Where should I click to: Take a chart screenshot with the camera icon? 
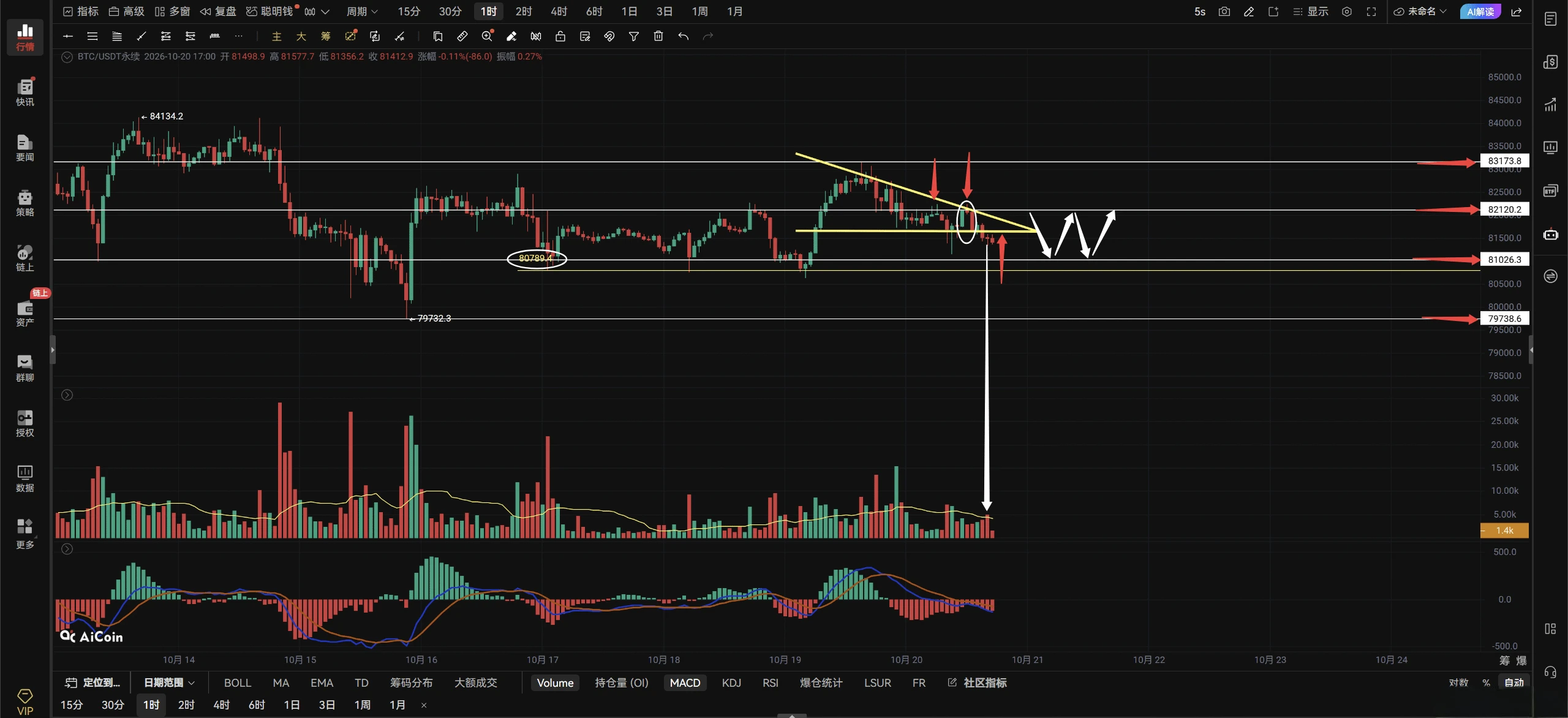coord(1224,12)
